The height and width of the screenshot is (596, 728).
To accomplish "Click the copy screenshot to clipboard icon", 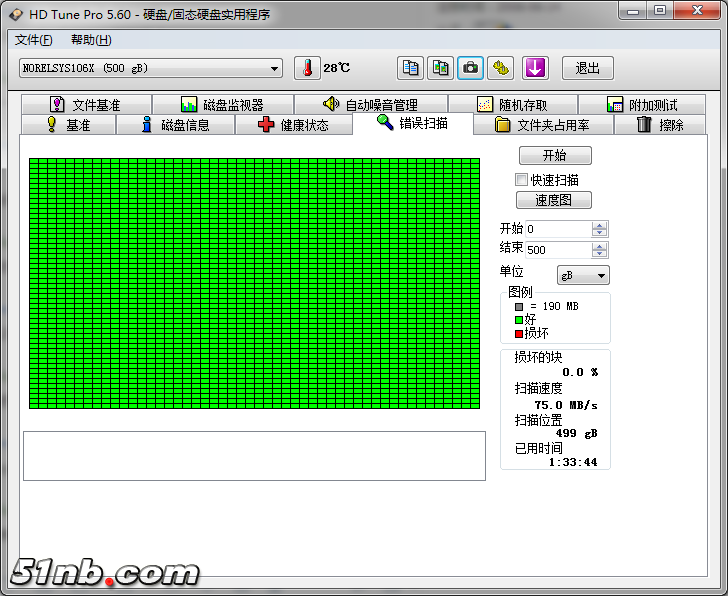I will (x=440, y=68).
